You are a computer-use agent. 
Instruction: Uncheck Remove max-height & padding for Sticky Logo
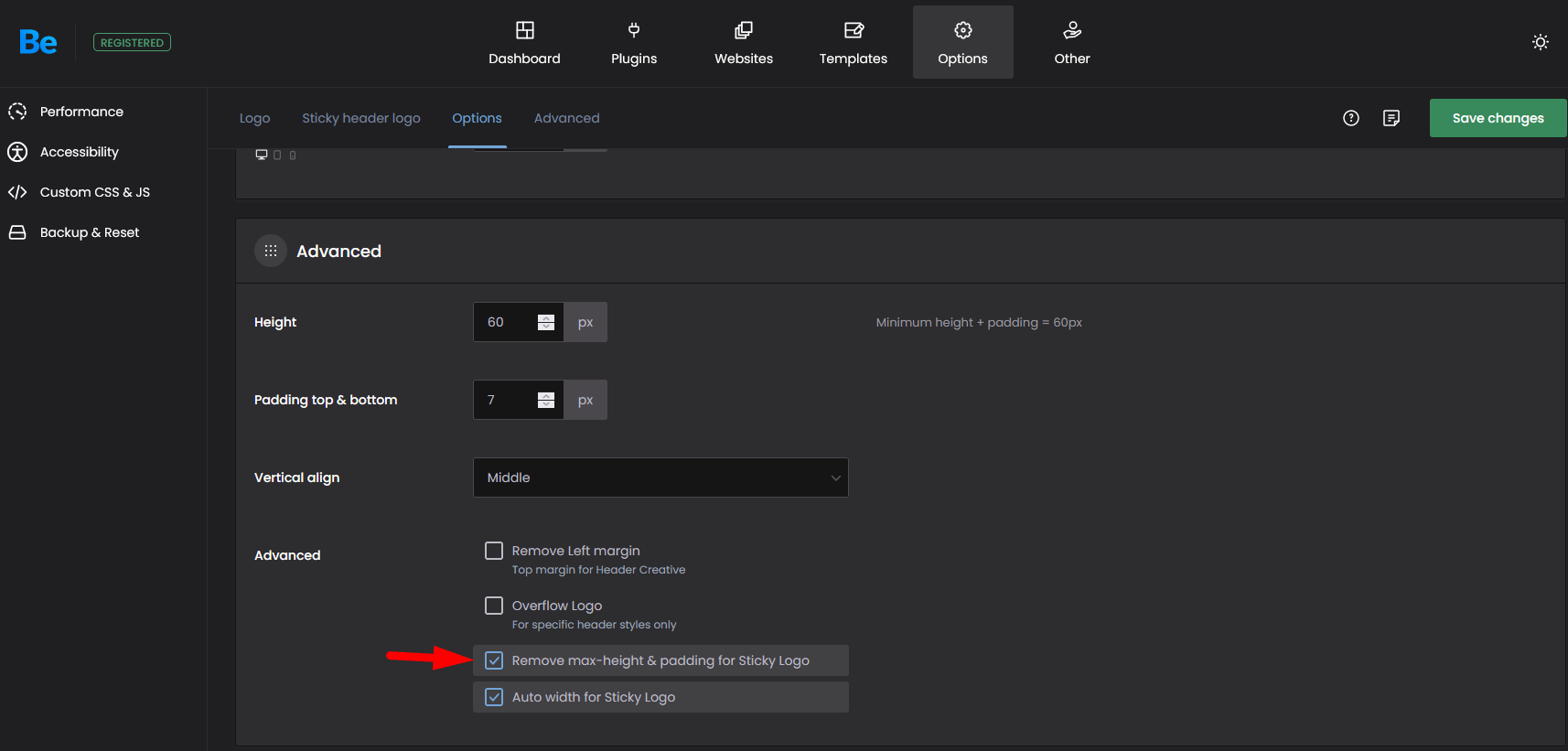click(494, 660)
